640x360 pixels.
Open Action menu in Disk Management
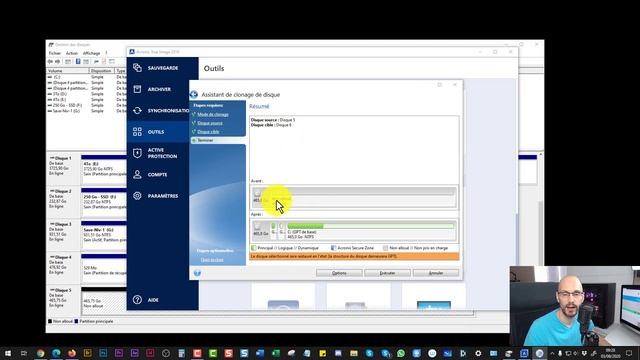pos(71,53)
